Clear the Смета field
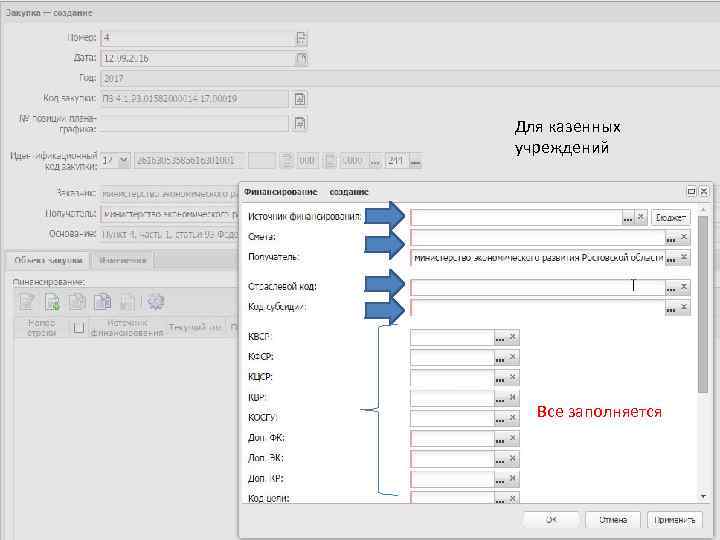 684,237
